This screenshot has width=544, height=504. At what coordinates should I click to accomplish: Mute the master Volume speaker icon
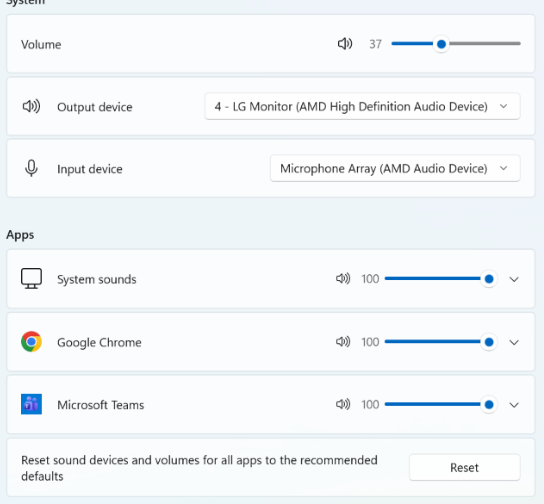(345, 44)
